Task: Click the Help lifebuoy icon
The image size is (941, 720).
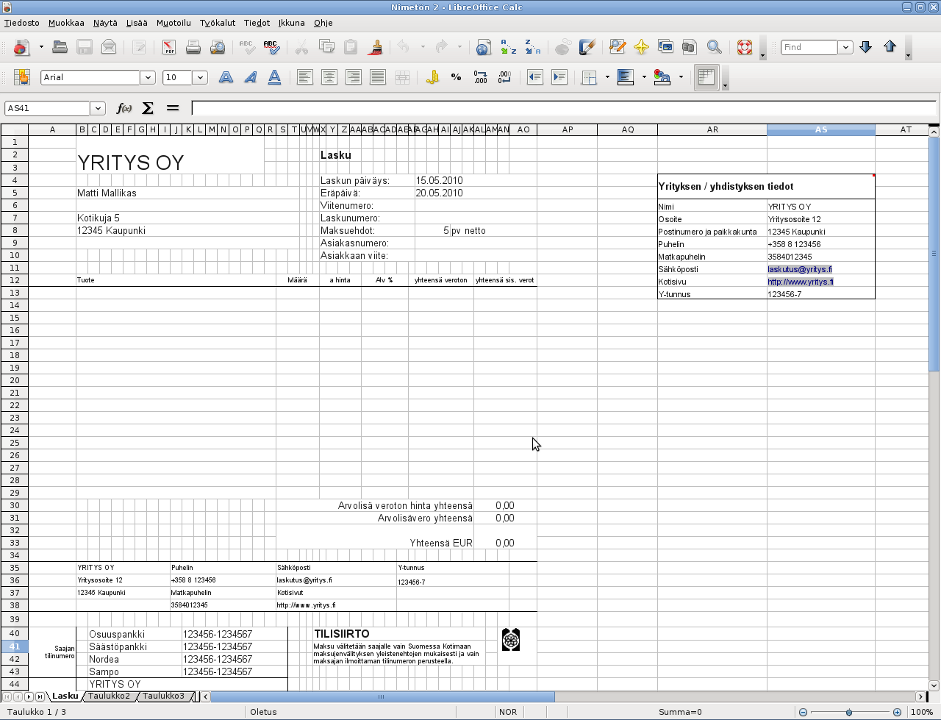Action: 743,47
